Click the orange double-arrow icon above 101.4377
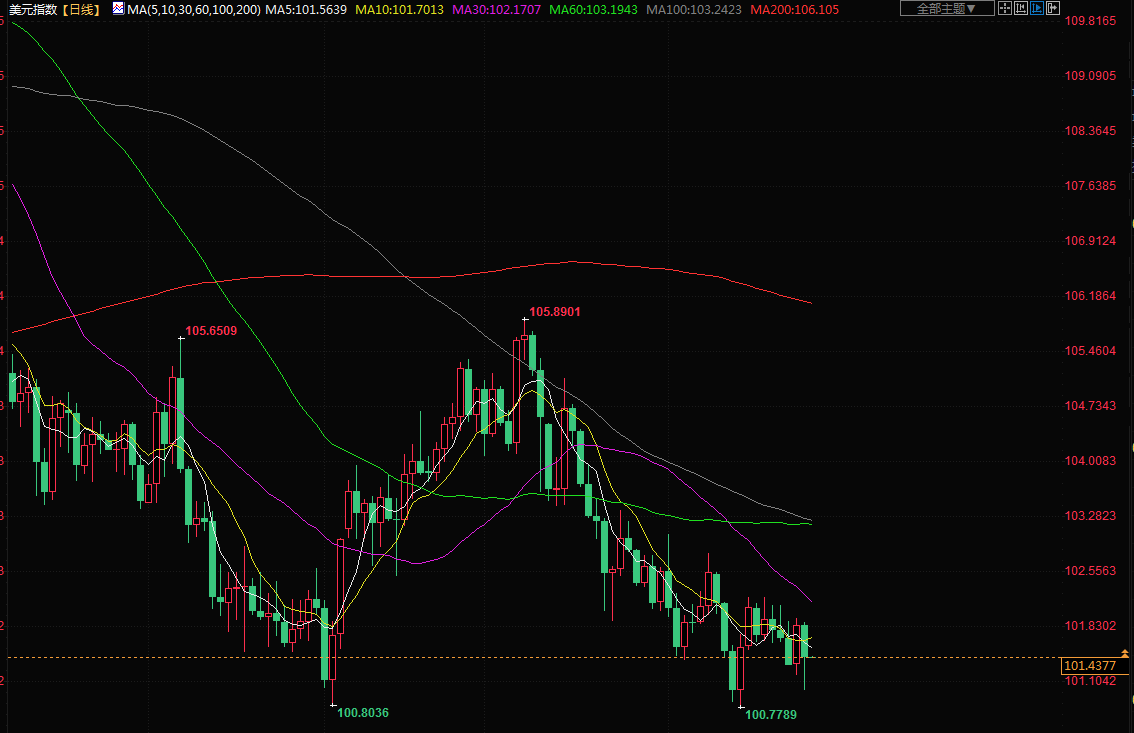This screenshot has height=733, width=1134. (1125, 653)
